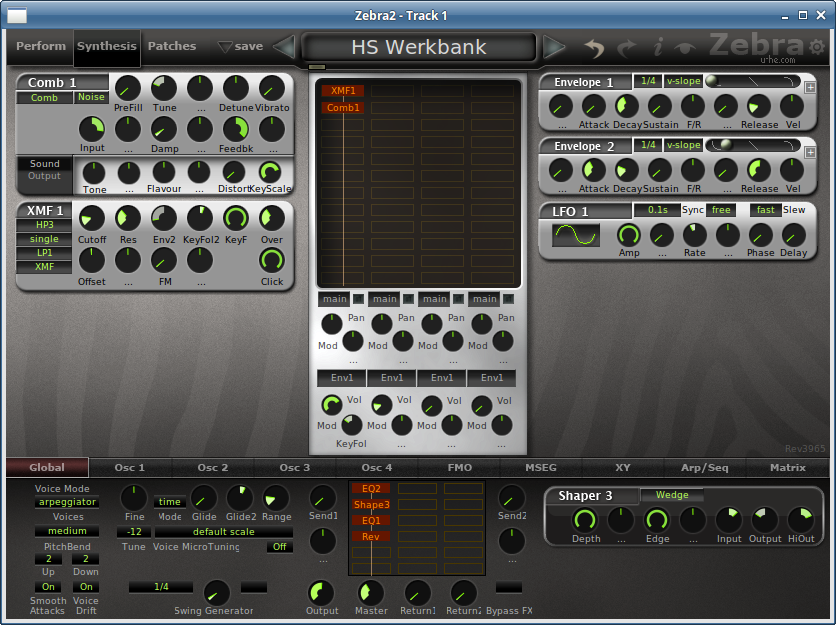
Task: Switch to the Perform tab
Action: tap(41, 46)
